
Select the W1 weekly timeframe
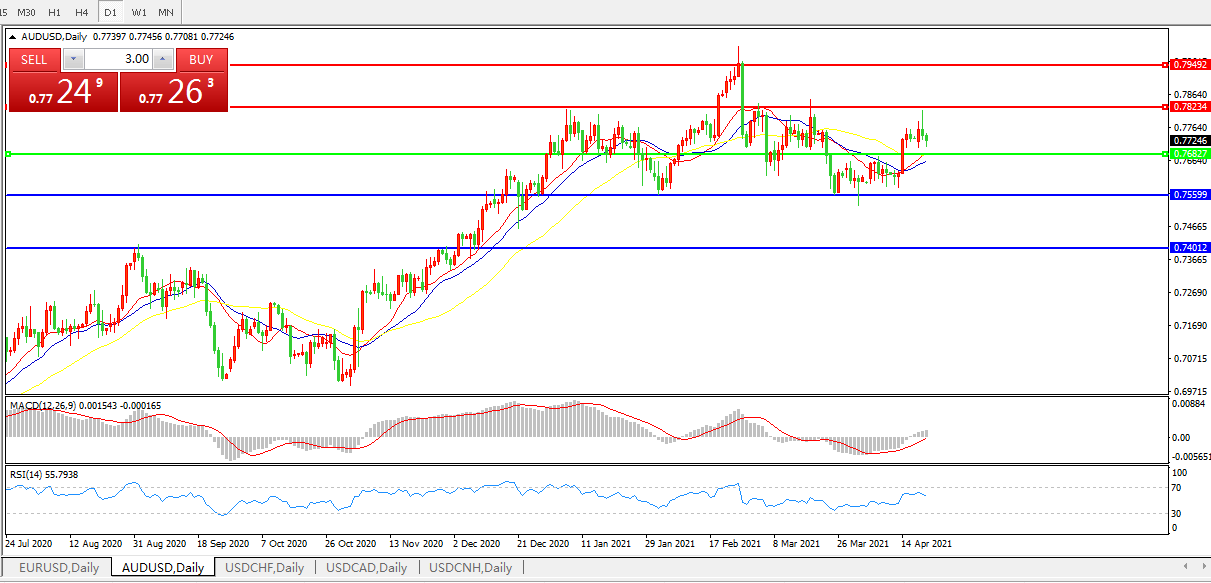pyautogui.click(x=138, y=12)
